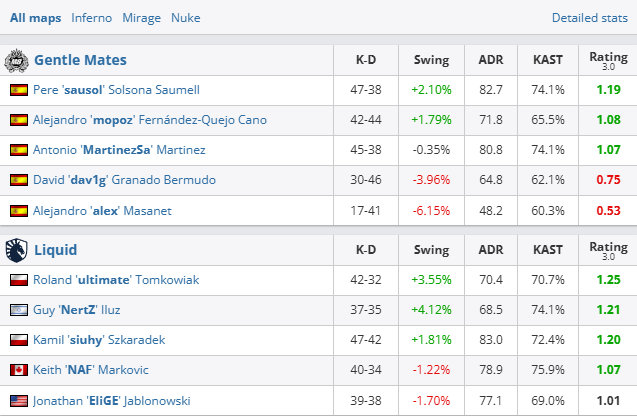Click the Spanish flag beside sausol

(x=18, y=90)
